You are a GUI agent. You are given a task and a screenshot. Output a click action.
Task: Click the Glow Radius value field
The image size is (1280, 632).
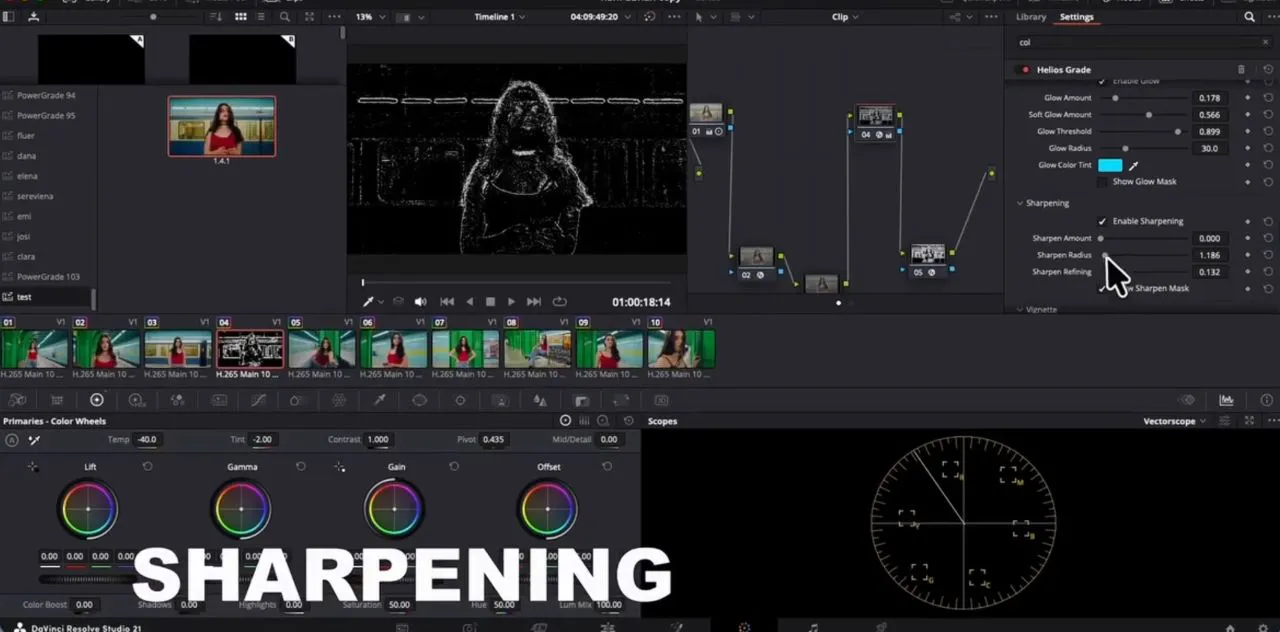point(1210,148)
